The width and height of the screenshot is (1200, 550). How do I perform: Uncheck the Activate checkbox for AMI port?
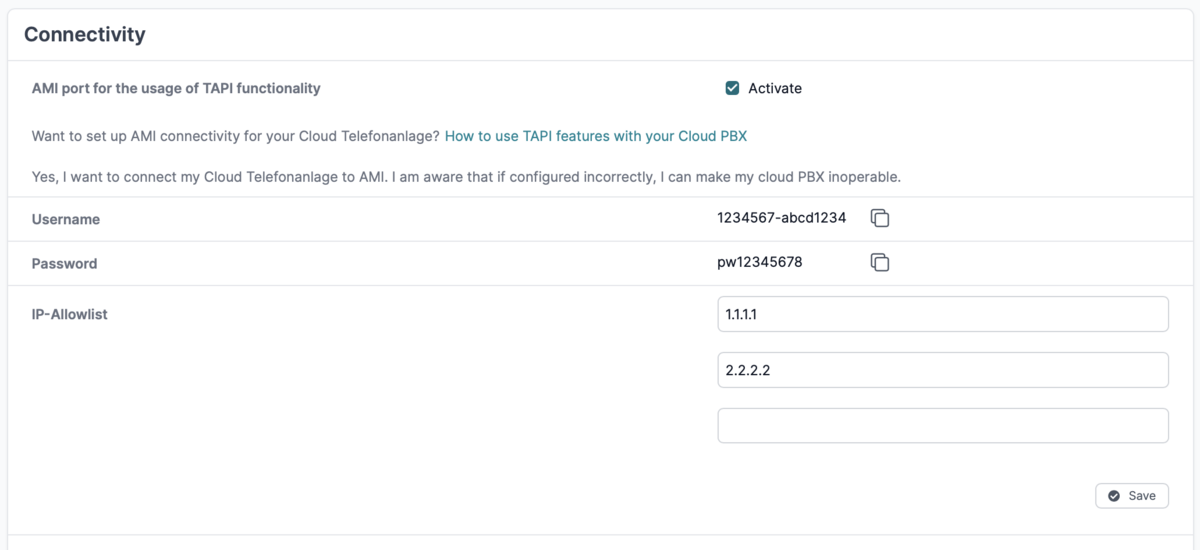tap(732, 88)
